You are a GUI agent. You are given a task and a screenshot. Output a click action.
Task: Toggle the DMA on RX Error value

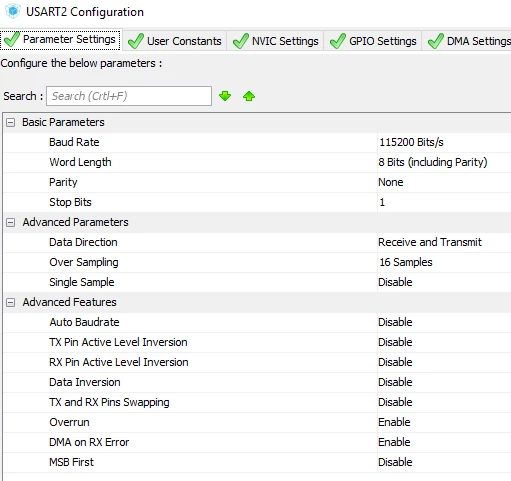tap(444, 442)
